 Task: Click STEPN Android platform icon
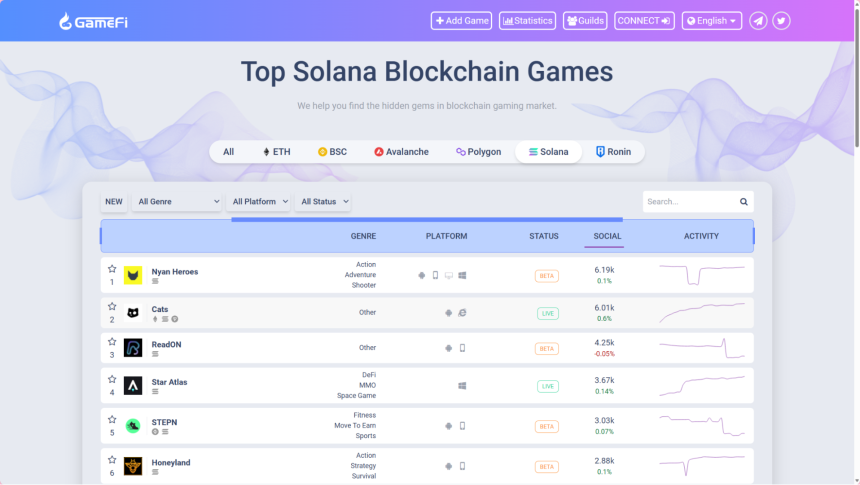[x=449, y=426]
